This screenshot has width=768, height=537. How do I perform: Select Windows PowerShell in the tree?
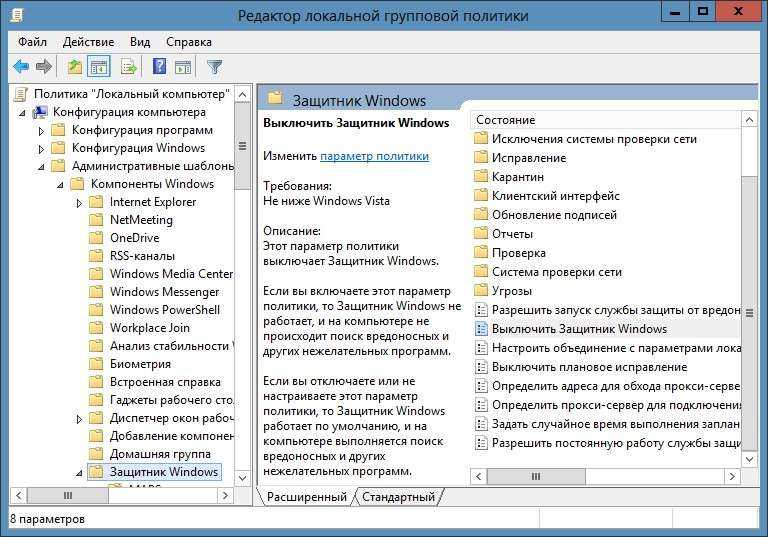(165, 310)
